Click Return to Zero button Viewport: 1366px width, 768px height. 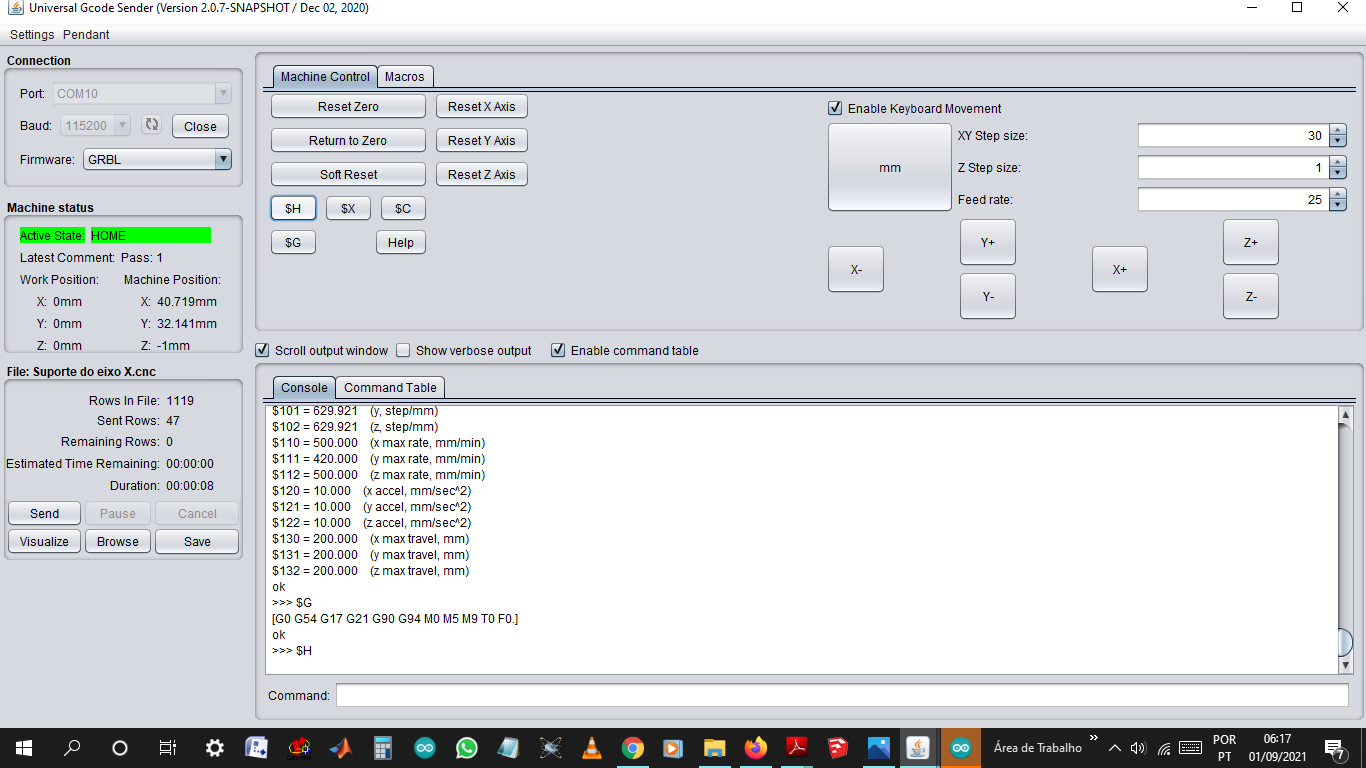(348, 140)
